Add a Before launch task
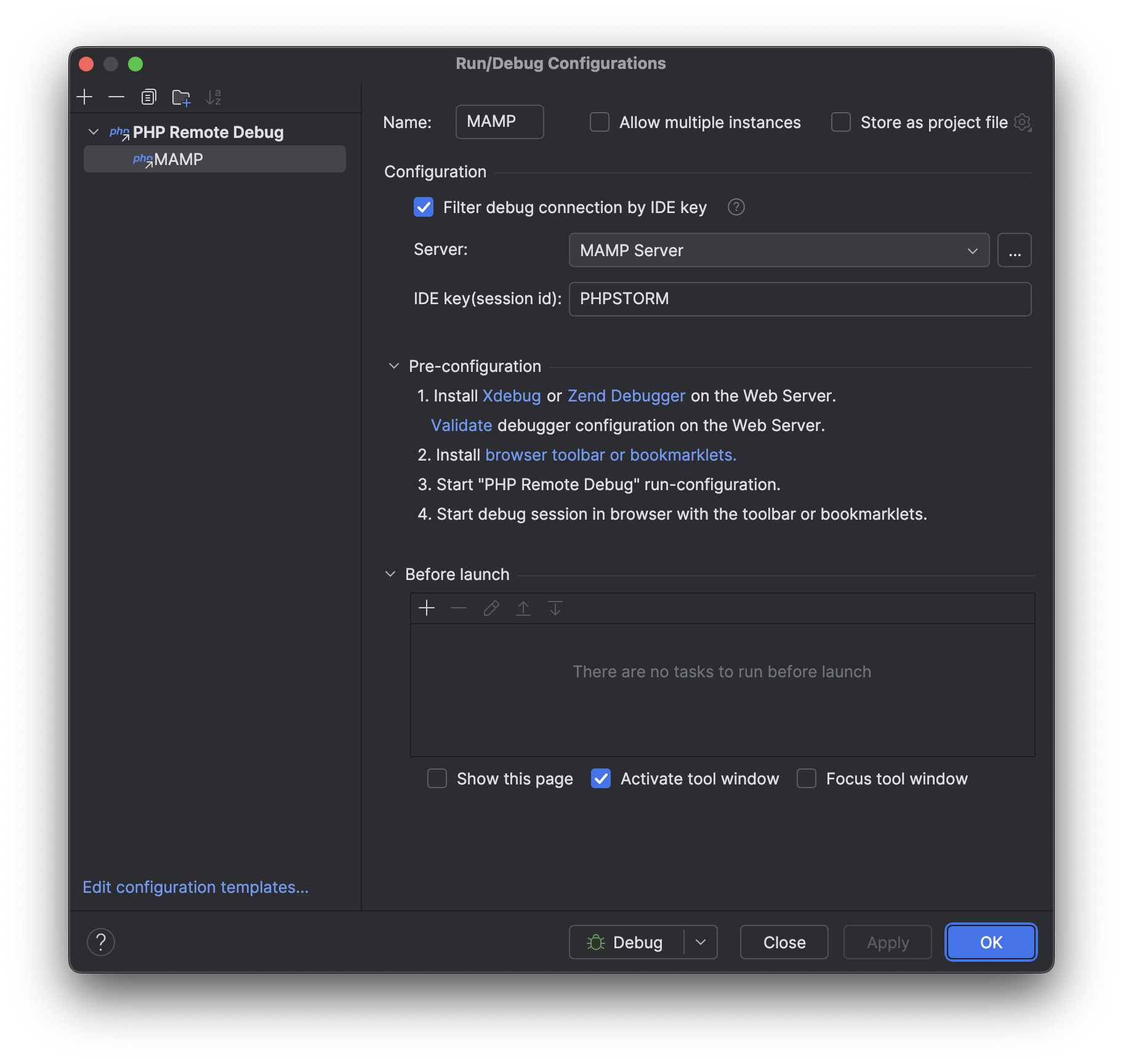 coord(427,608)
